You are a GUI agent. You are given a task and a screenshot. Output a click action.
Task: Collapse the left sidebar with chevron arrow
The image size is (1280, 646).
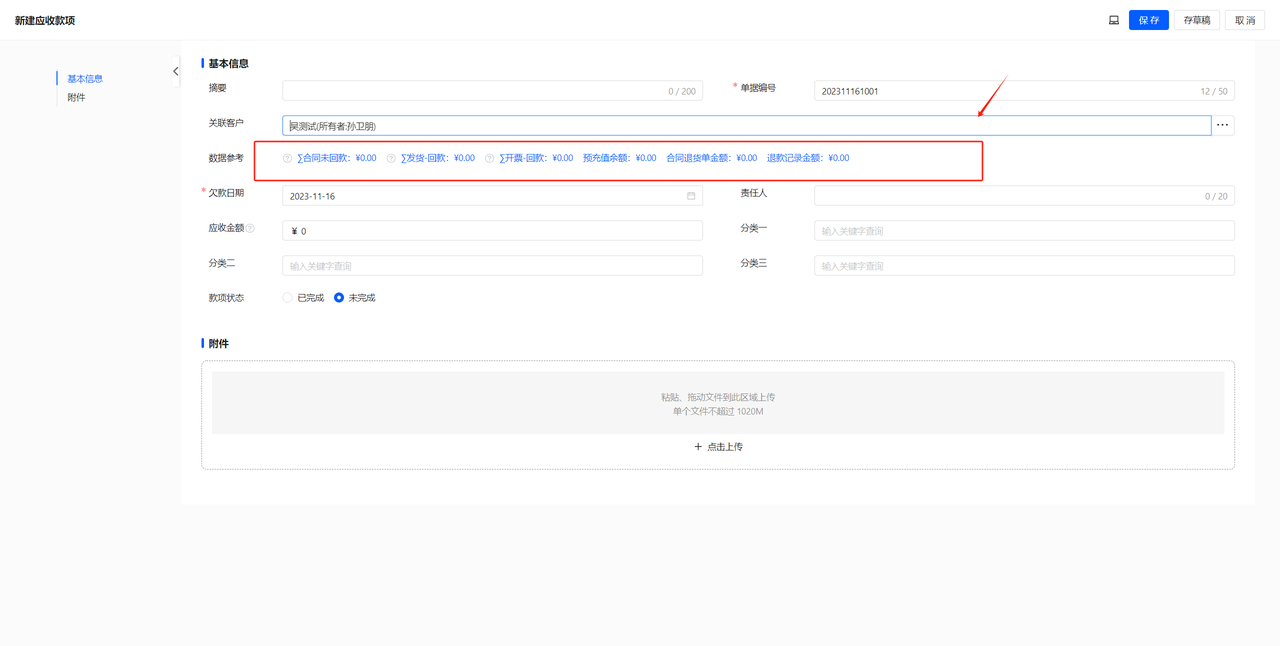coord(176,71)
